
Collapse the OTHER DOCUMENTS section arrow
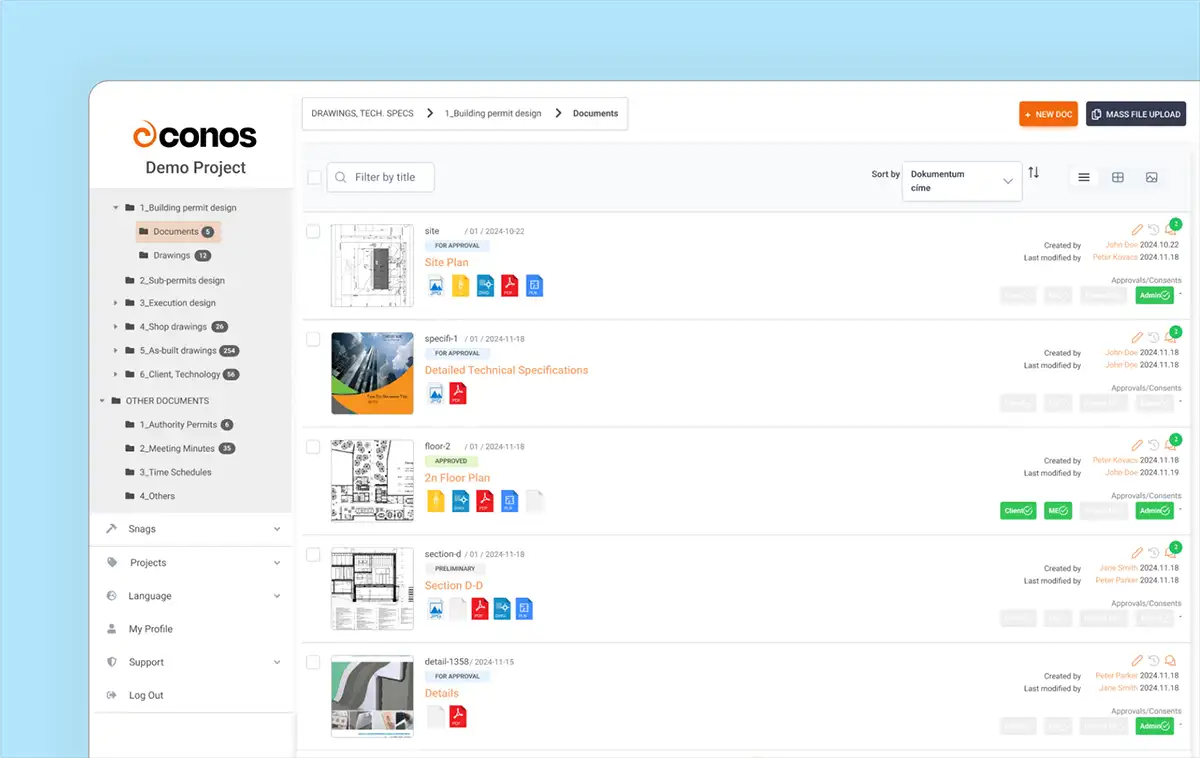click(102, 401)
